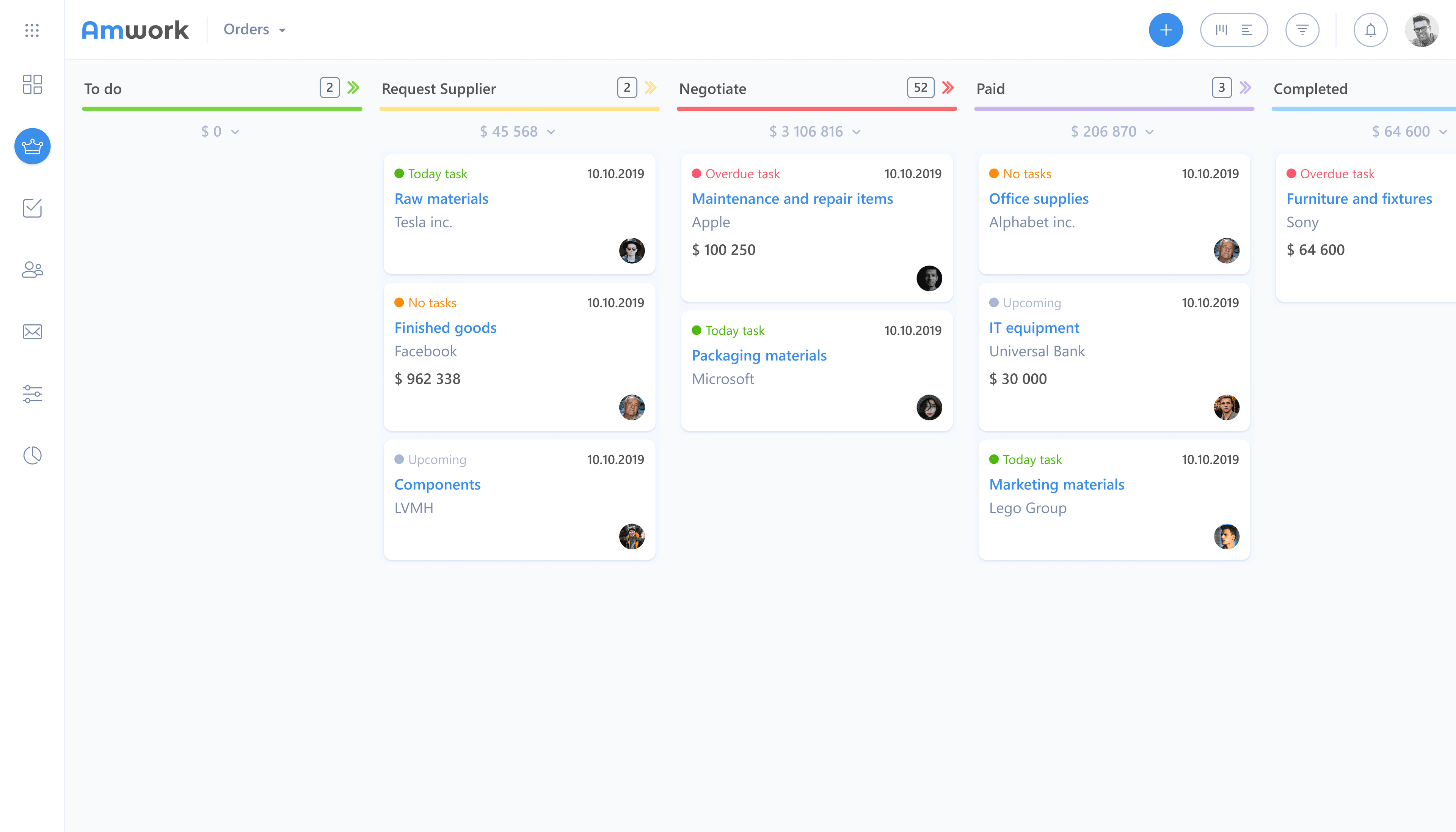
Task: Click the Negotiate column title
Action: tap(712, 88)
